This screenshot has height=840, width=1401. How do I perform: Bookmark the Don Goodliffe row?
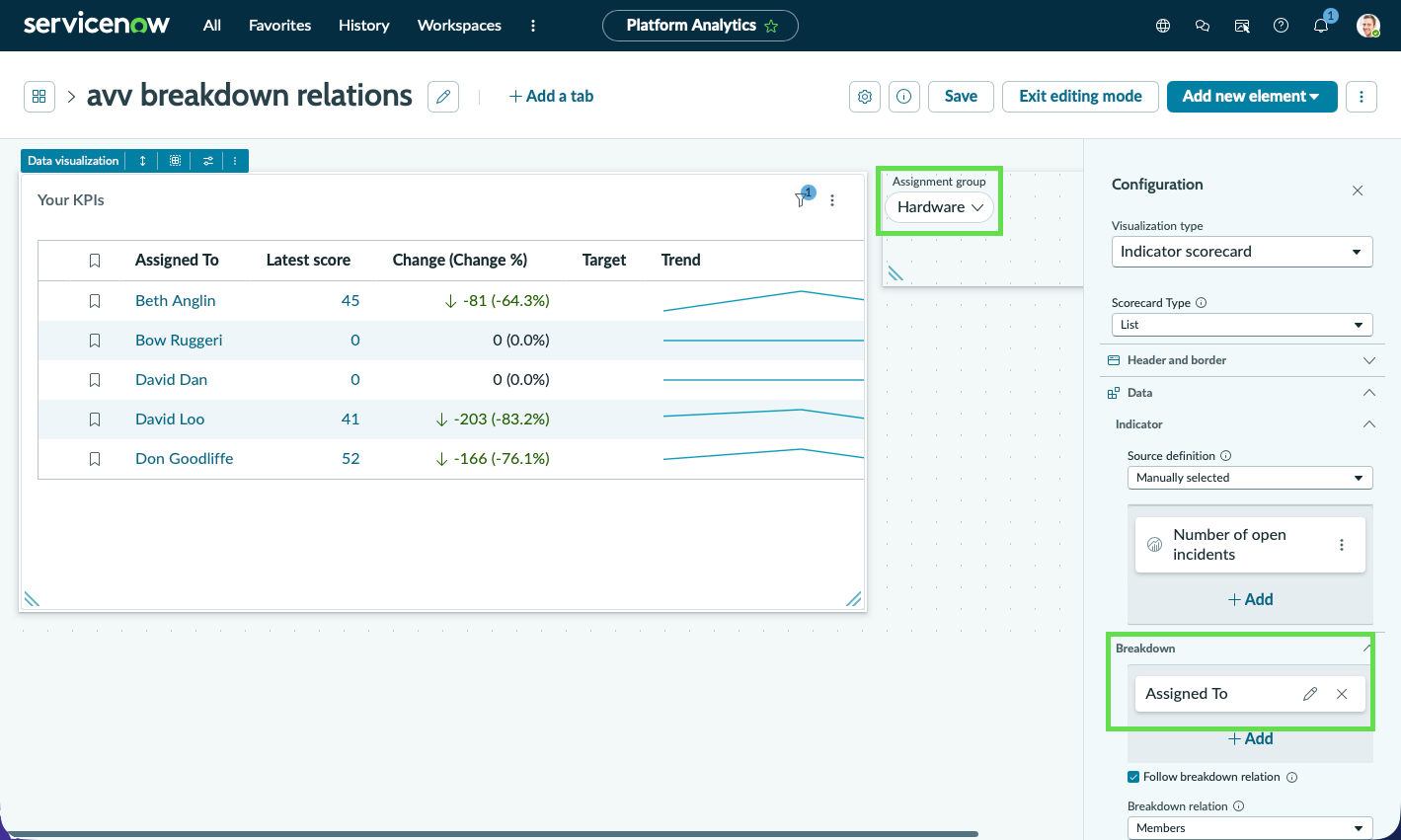(95, 459)
